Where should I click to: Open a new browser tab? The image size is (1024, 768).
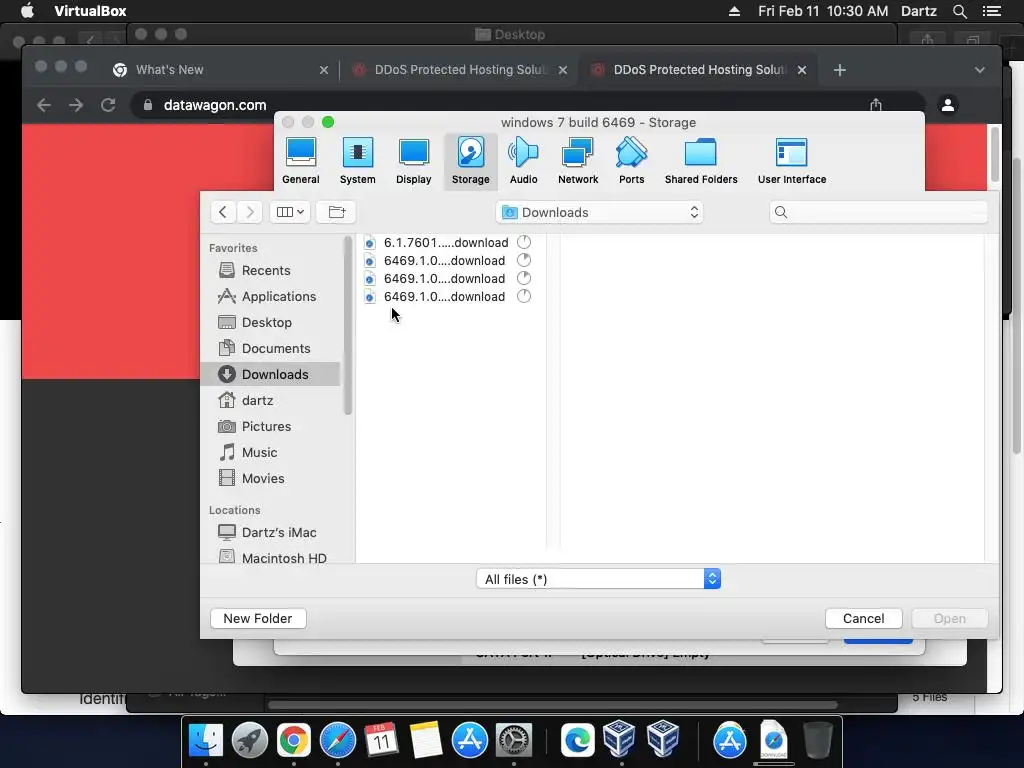click(840, 70)
